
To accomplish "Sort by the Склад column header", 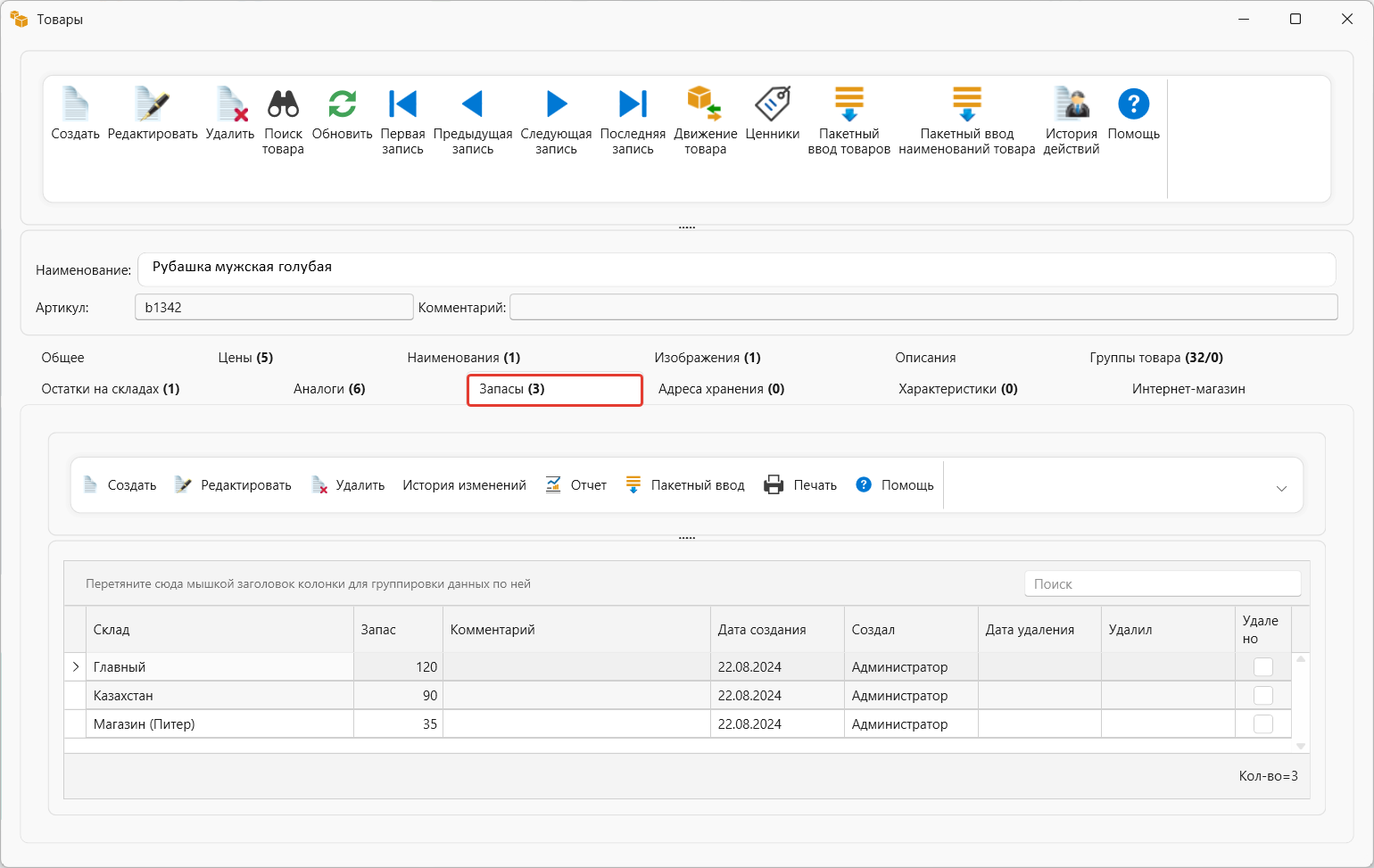I will [x=219, y=630].
